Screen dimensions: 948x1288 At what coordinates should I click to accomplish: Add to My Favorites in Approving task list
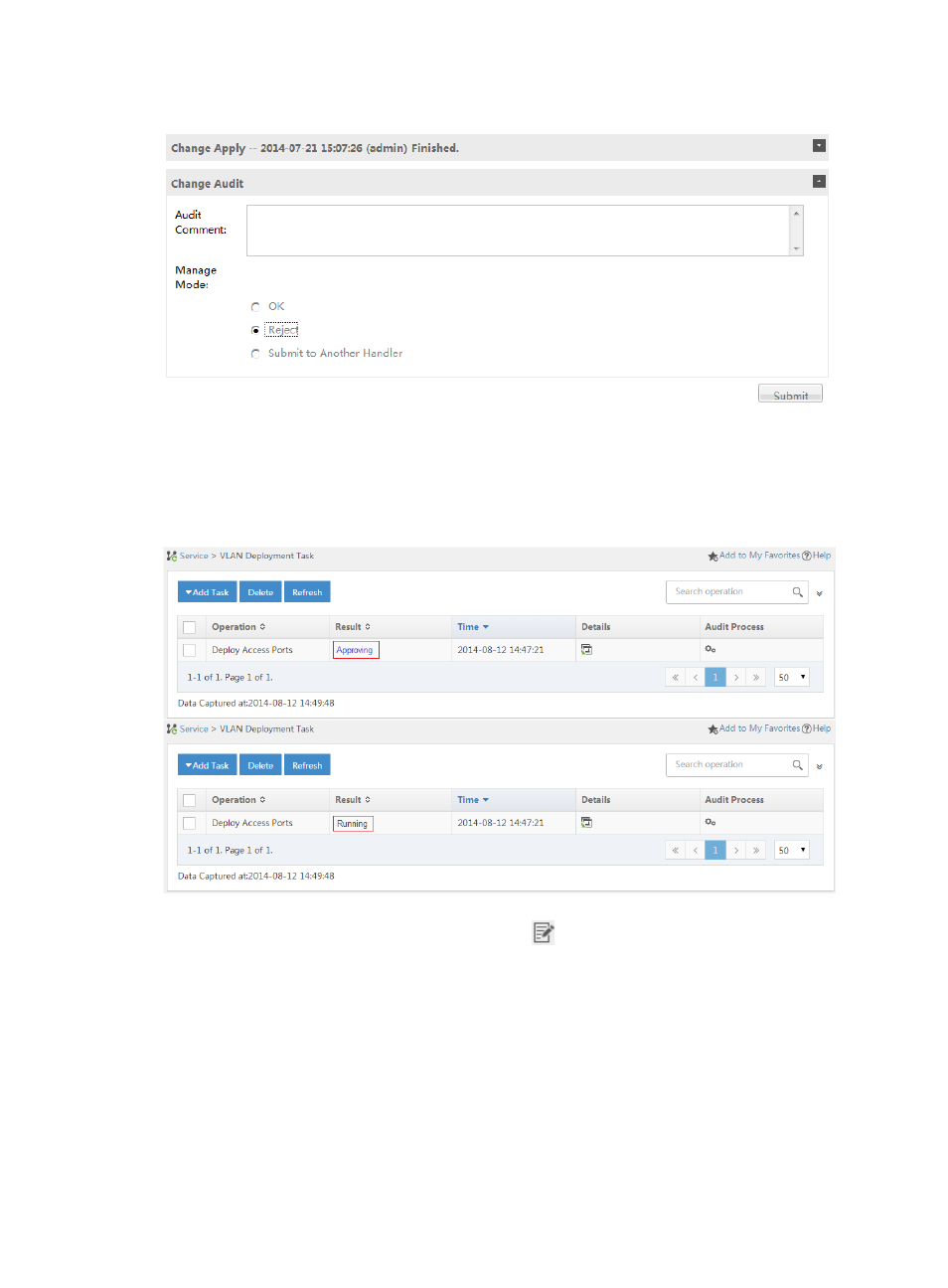tap(754, 557)
